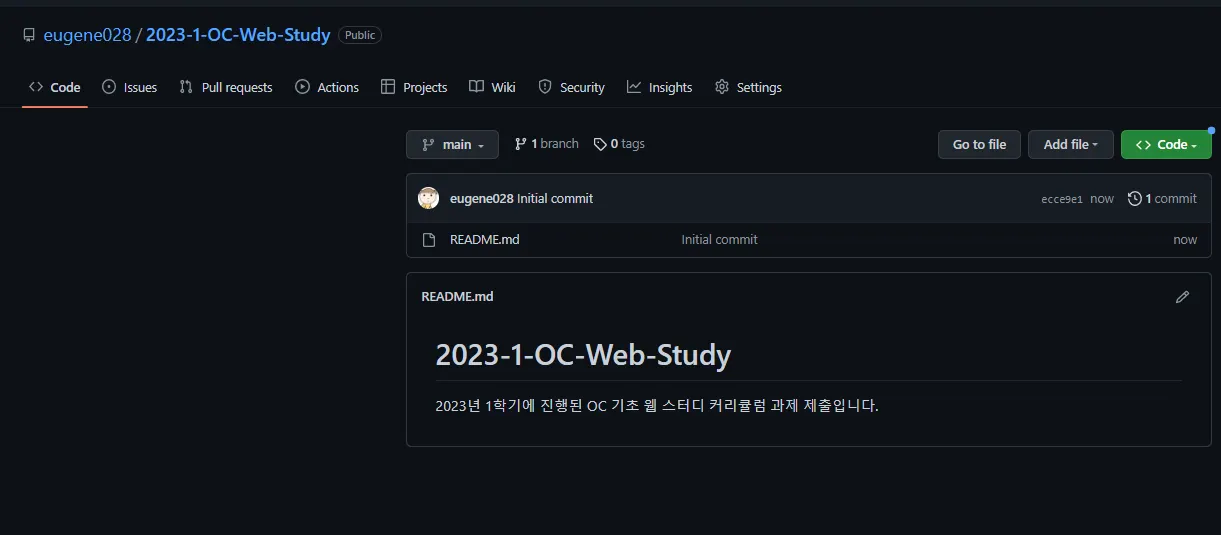1221x535 pixels.
Task: Click the Go to file button
Action: click(979, 144)
